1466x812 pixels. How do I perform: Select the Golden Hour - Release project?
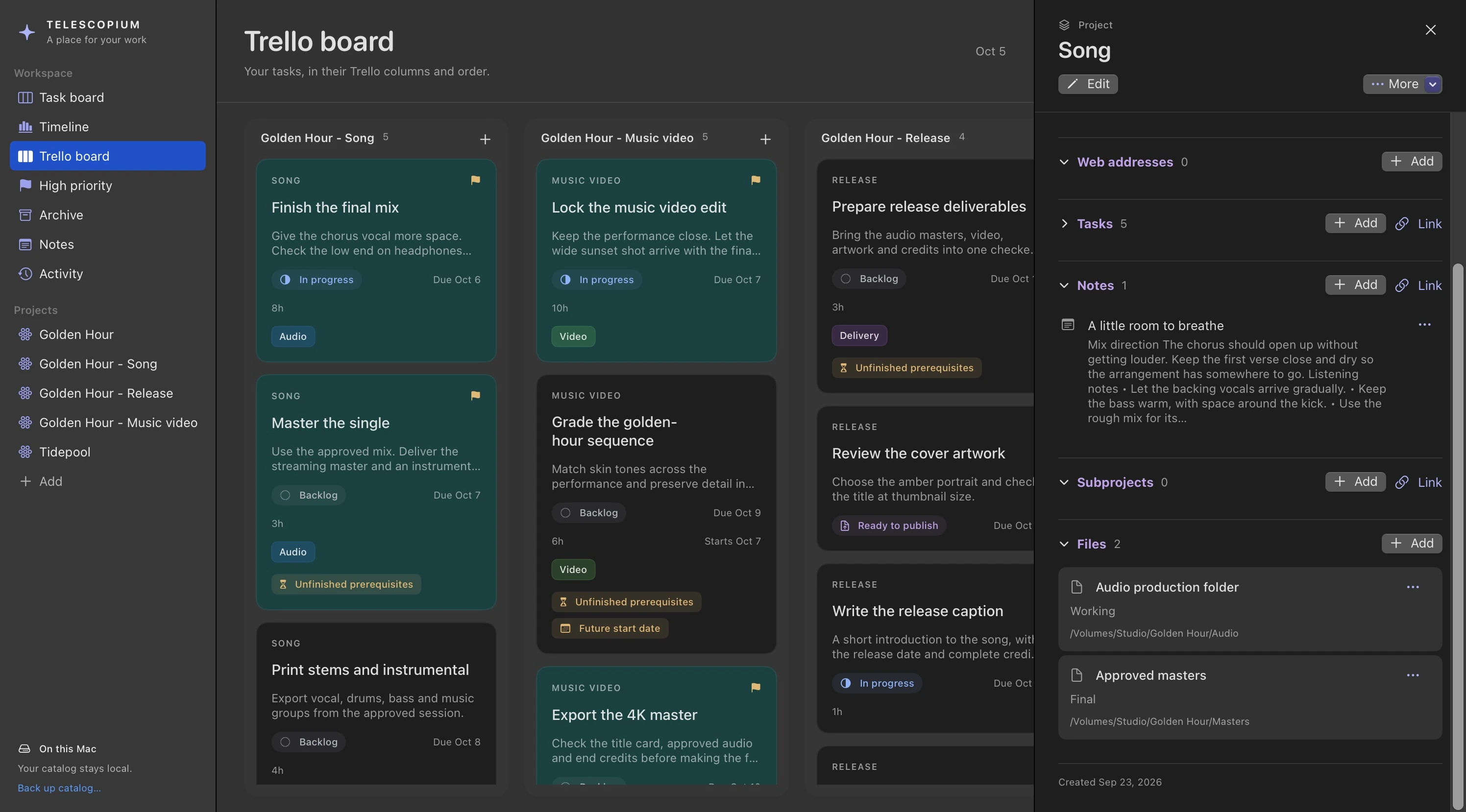108,393
